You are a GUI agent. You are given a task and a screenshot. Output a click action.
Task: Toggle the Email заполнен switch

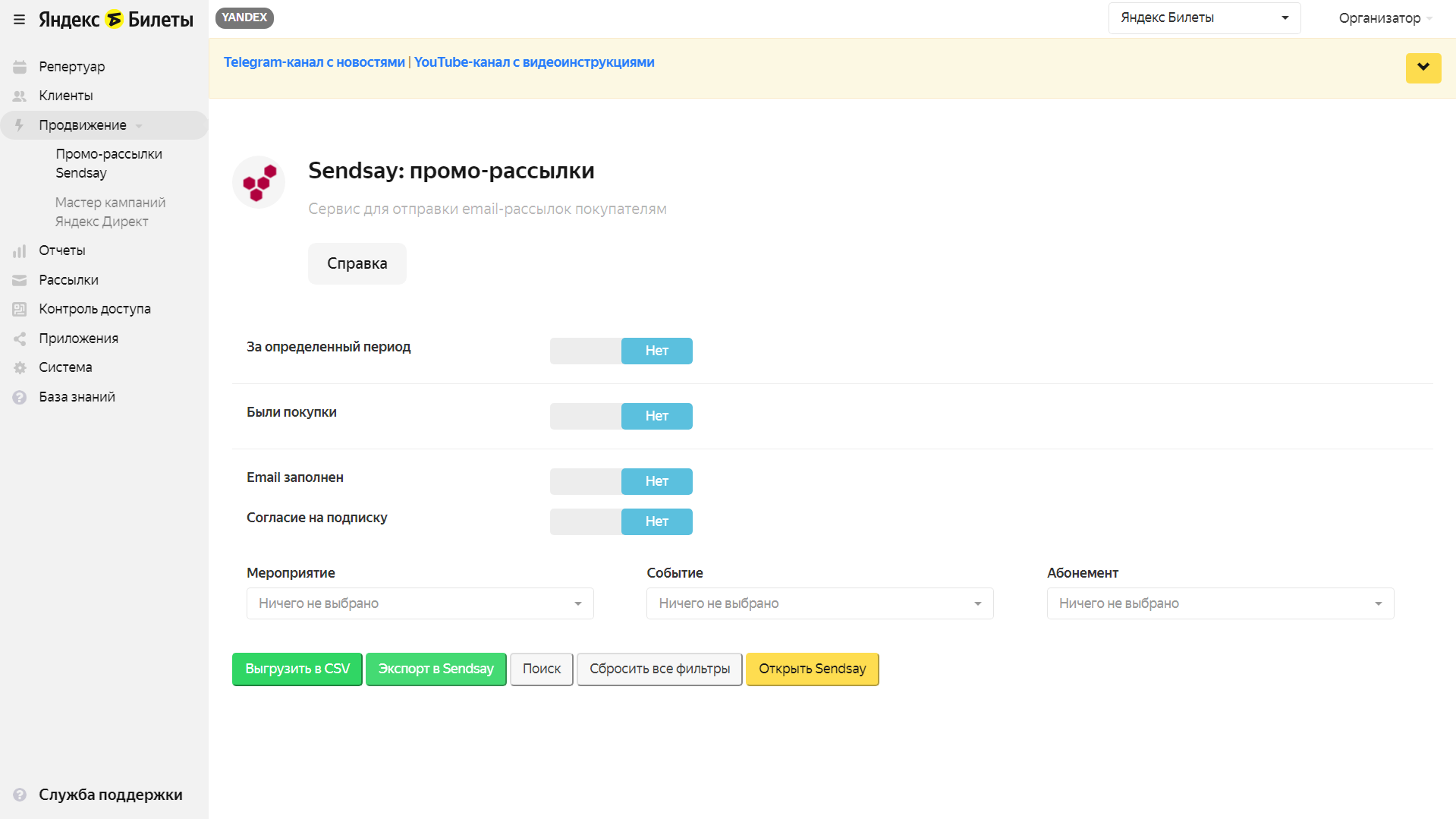point(621,482)
